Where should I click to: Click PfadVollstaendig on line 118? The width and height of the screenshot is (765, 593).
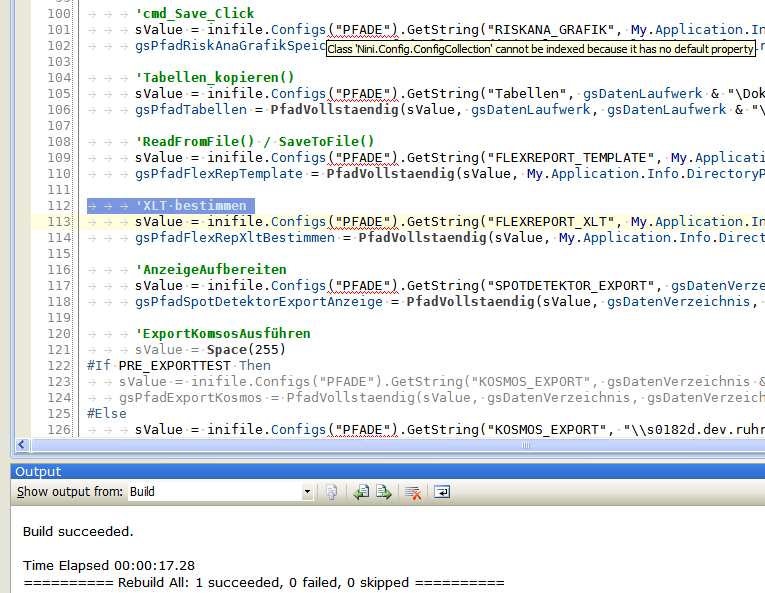[470, 301]
